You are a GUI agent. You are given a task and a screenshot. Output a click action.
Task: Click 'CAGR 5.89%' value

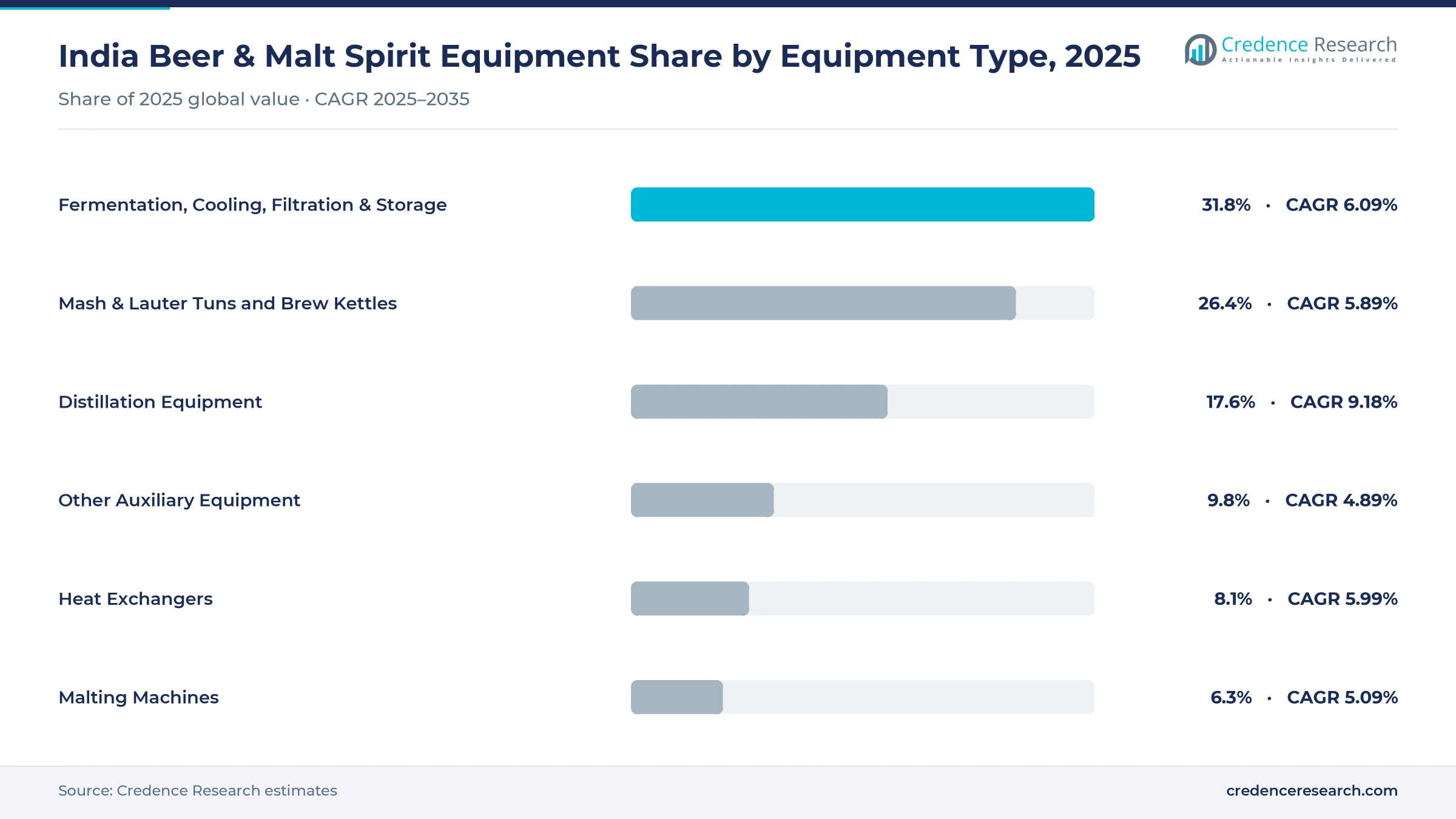pos(1342,303)
